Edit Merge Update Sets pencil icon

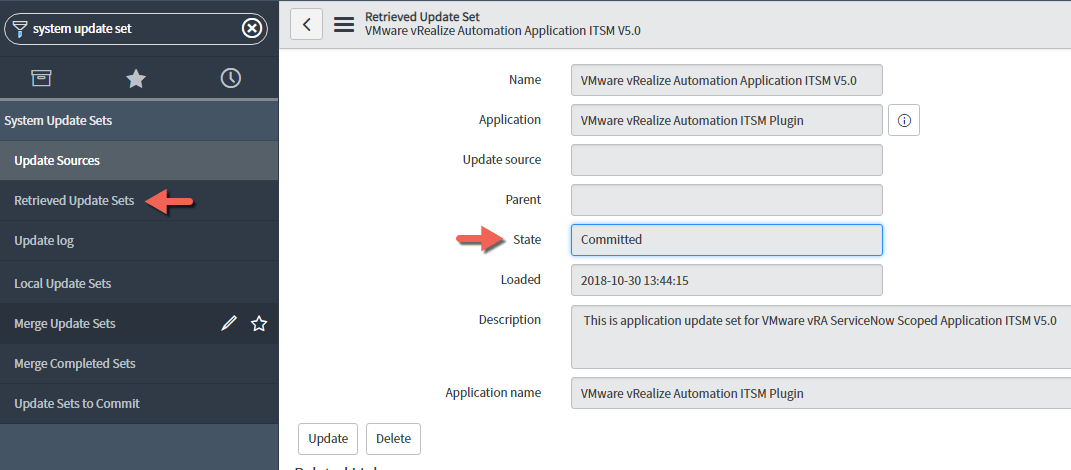(x=229, y=323)
